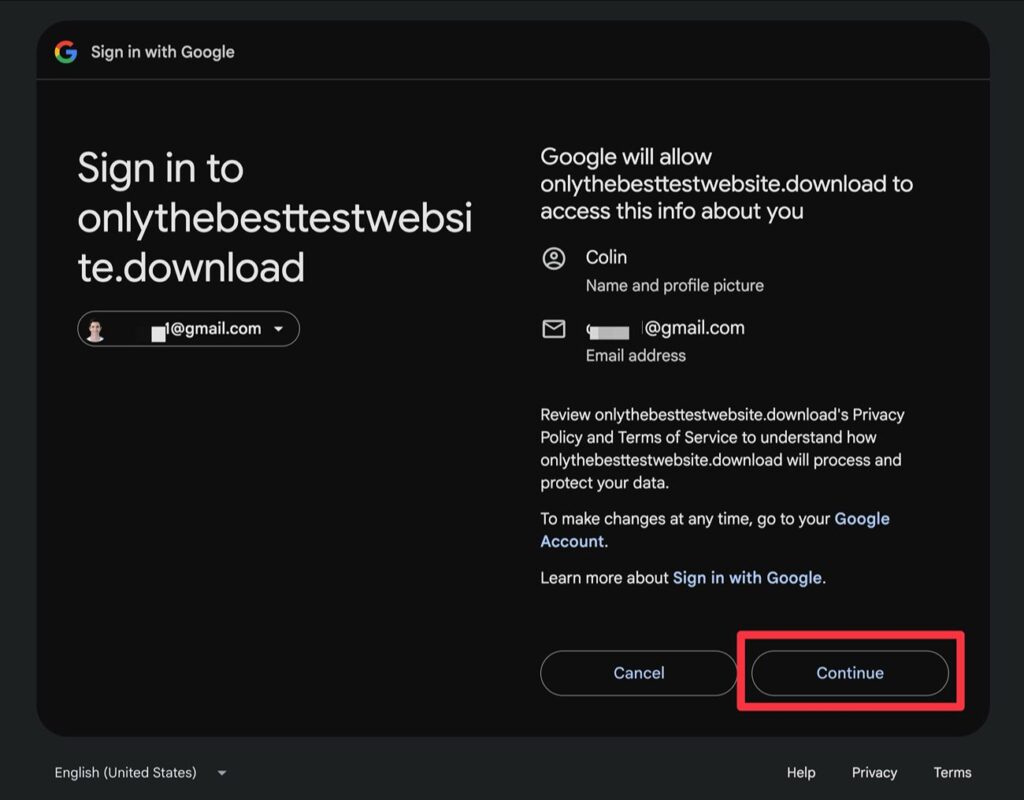Screen dimensions: 1024x800
Task: Click the Continue button
Action: (850, 673)
